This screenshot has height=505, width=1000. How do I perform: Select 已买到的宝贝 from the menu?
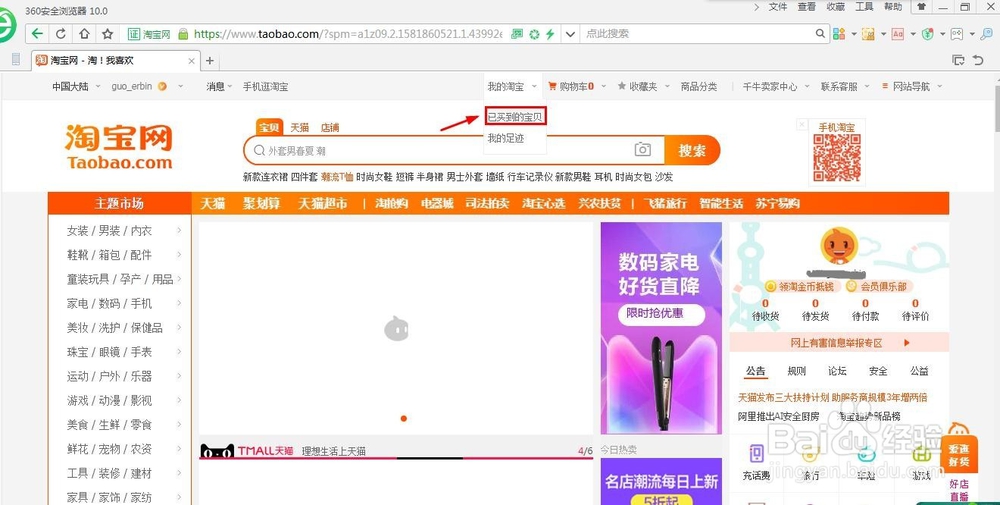(515, 117)
